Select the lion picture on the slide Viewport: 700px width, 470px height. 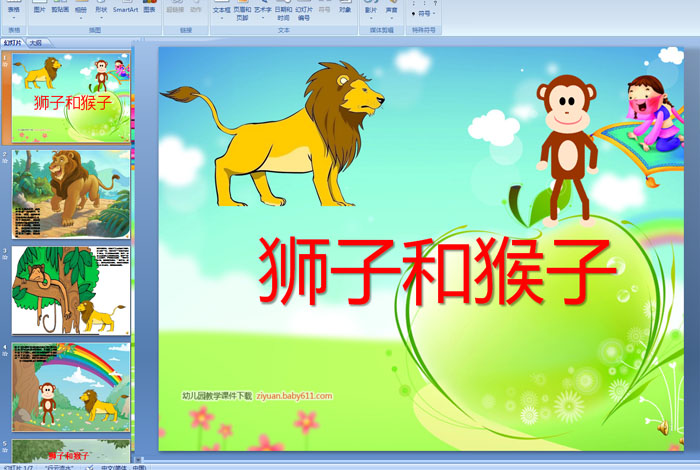272,134
